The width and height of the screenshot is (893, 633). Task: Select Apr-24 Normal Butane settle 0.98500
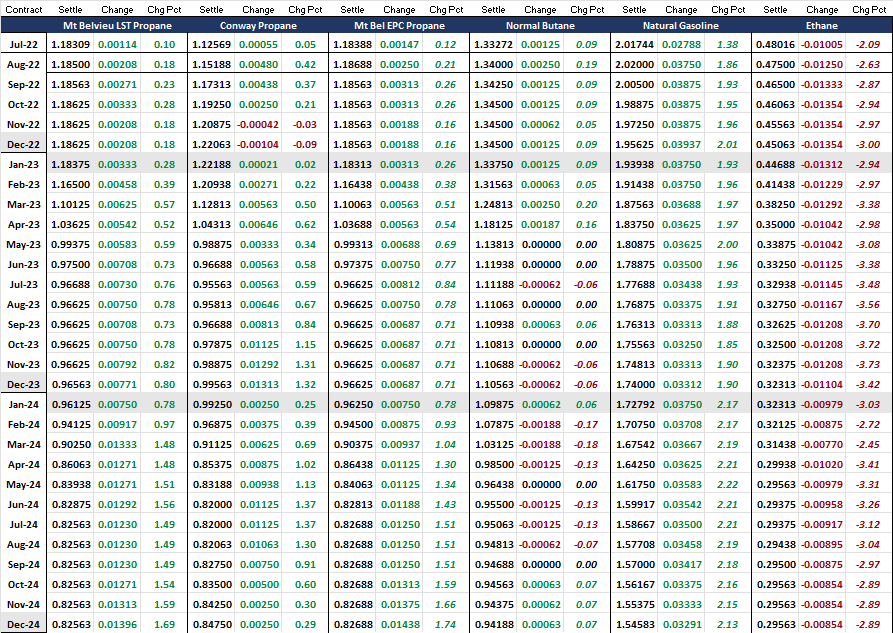pos(493,464)
